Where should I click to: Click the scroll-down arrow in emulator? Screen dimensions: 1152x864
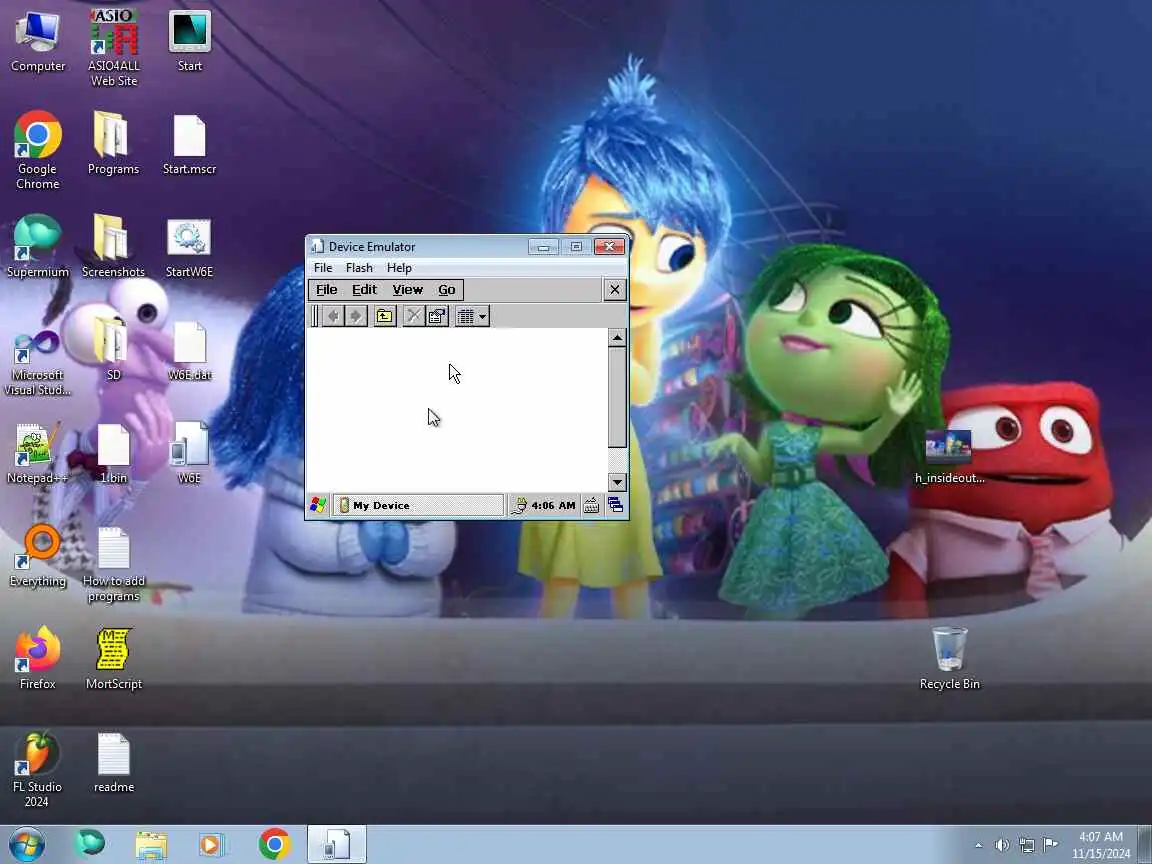coord(617,482)
